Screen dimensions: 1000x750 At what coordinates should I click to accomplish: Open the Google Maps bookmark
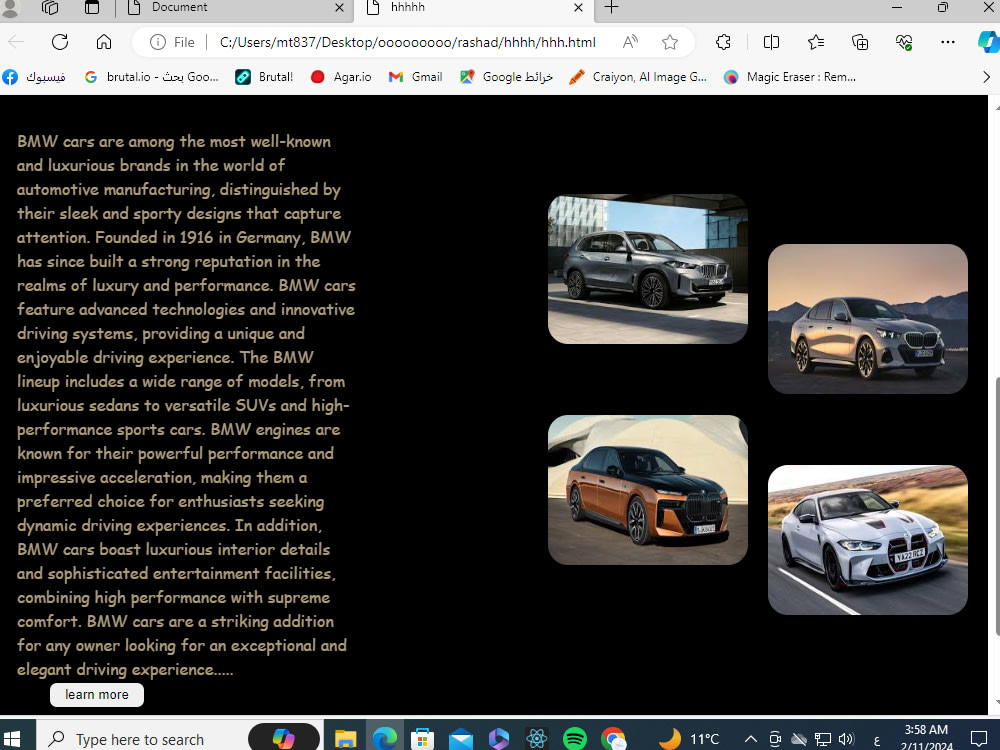(x=506, y=77)
